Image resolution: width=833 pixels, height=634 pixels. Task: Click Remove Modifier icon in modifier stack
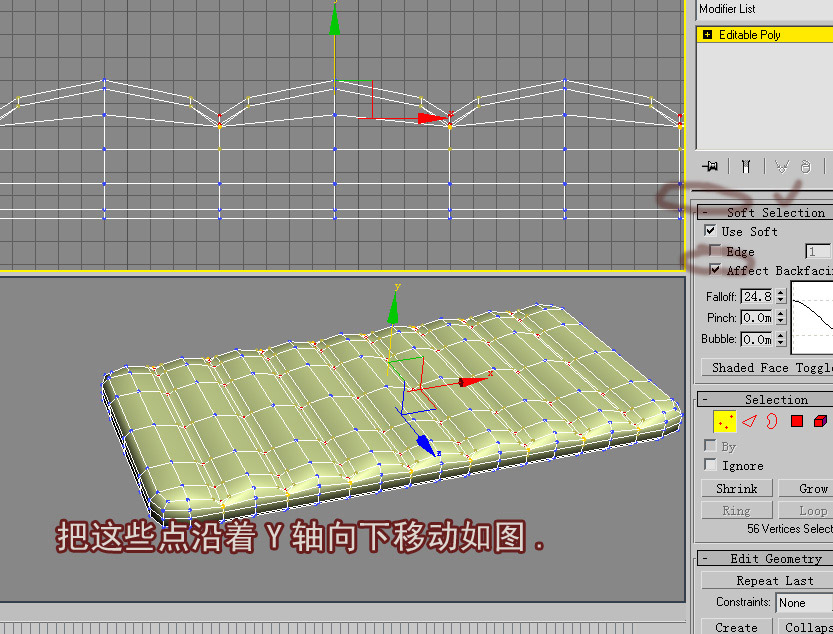coord(805,166)
